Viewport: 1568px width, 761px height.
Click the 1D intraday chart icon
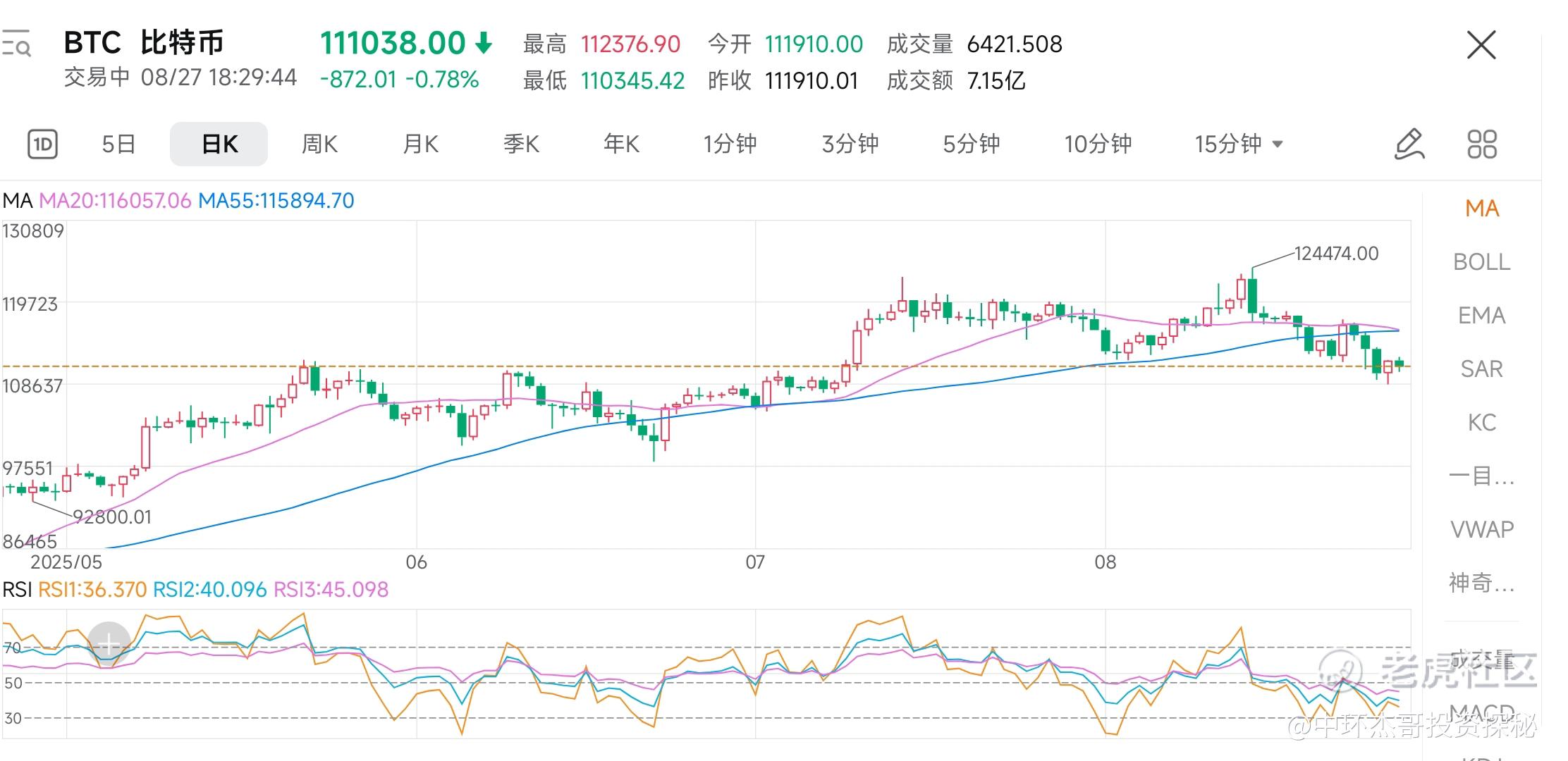(x=42, y=144)
